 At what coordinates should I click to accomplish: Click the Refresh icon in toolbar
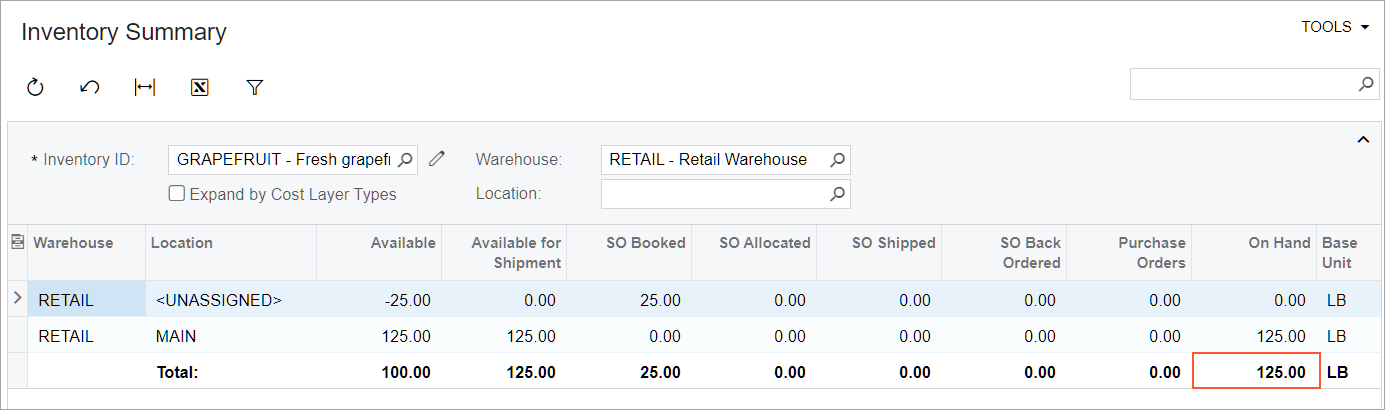point(35,88)
